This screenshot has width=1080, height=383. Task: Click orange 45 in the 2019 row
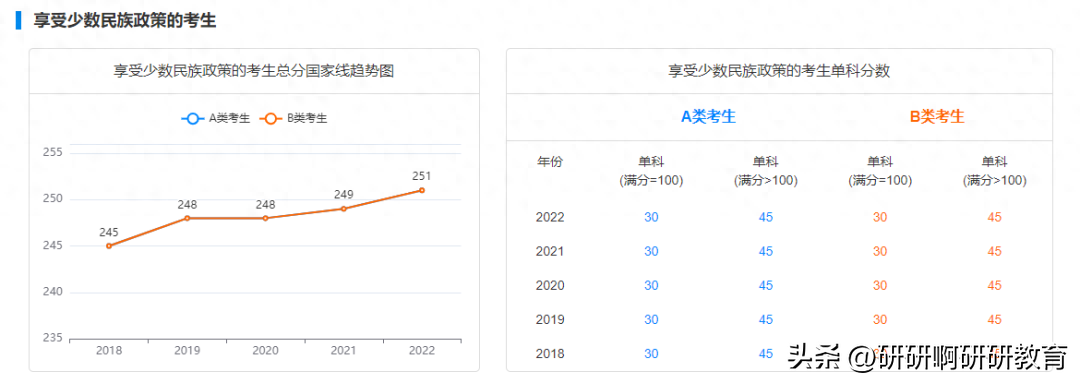click(995, 320)
